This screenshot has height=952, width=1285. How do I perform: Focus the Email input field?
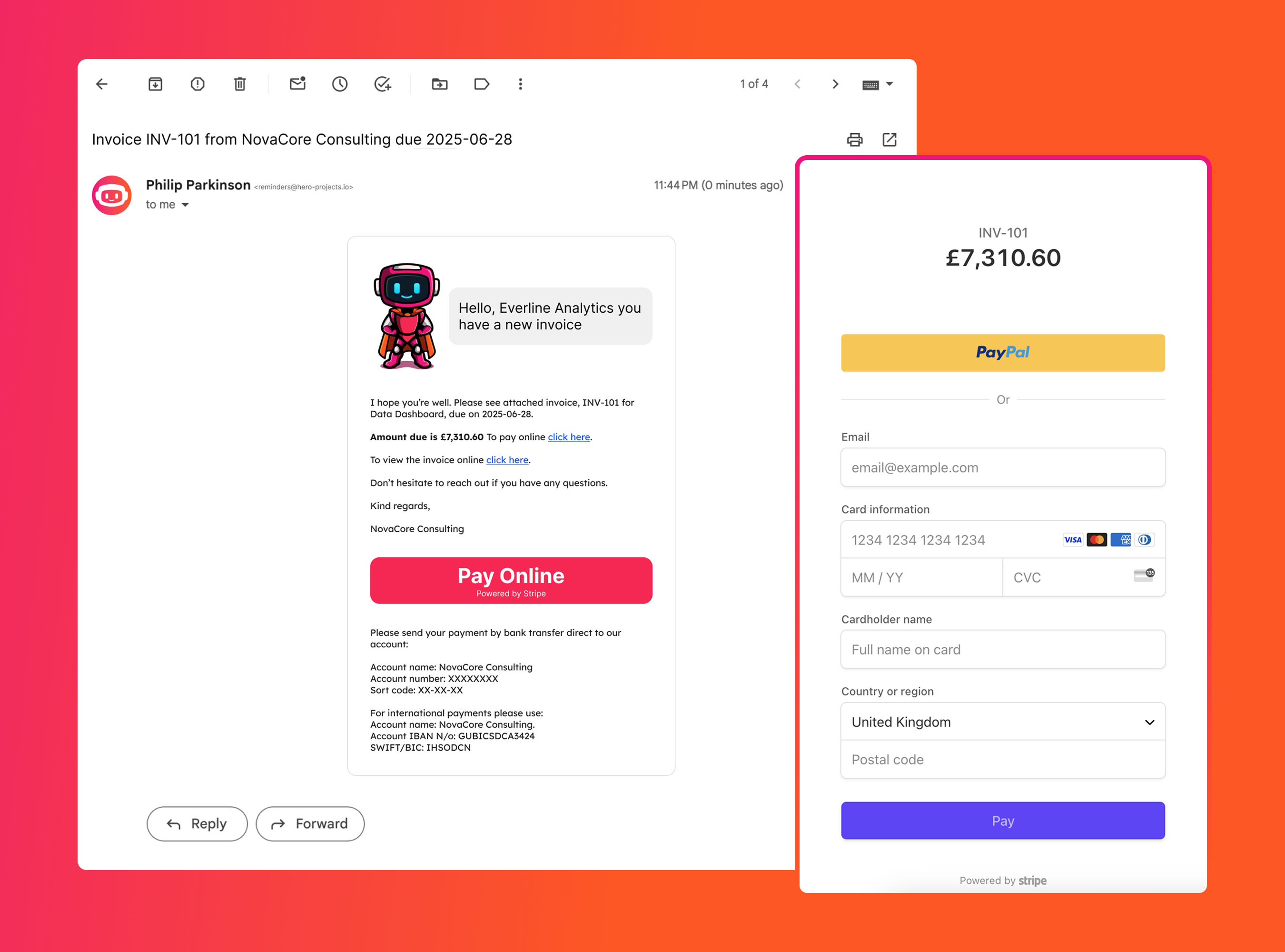coord(1003,467)
